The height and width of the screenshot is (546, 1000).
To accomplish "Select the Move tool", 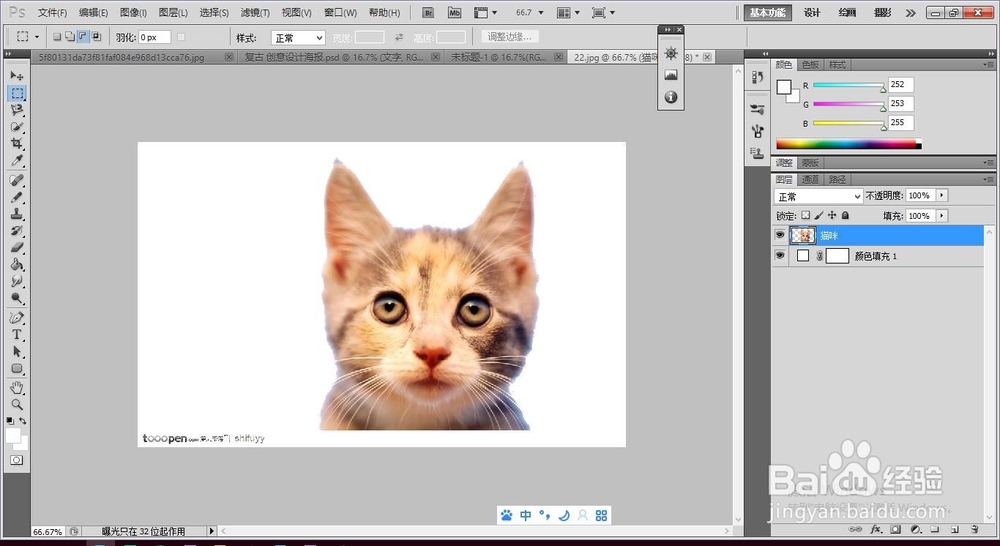I will pos(17,75).
